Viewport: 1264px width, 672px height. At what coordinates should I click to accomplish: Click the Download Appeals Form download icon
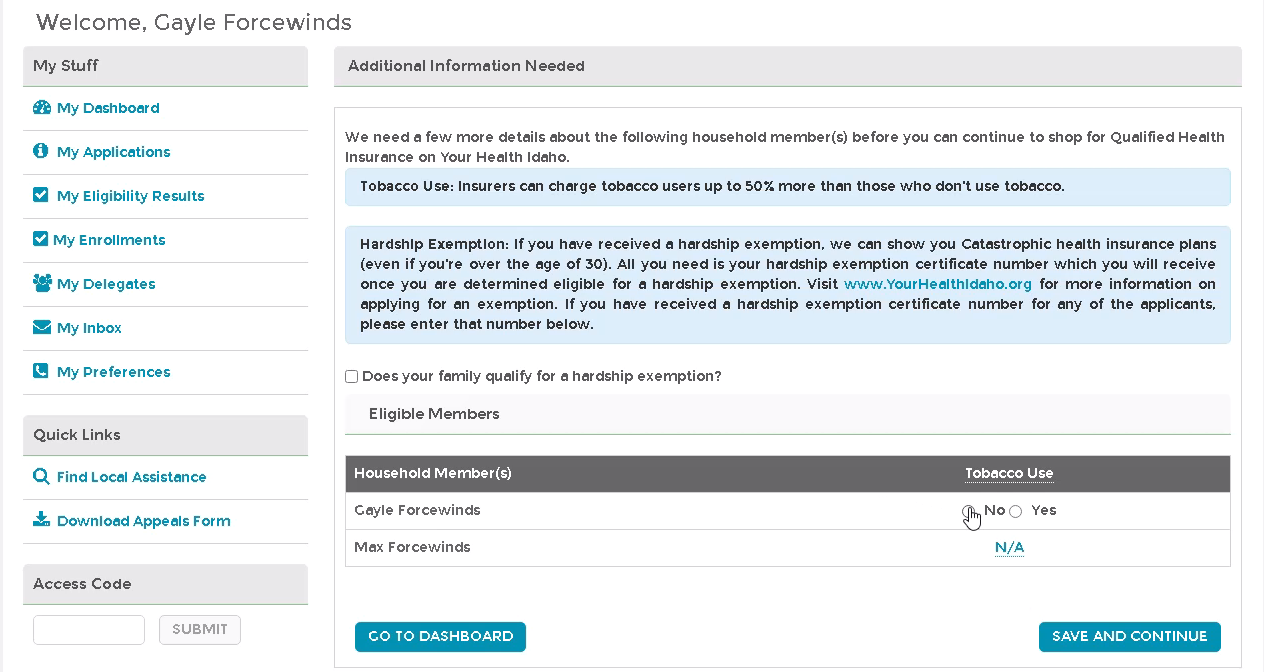(x=41, y=521)
